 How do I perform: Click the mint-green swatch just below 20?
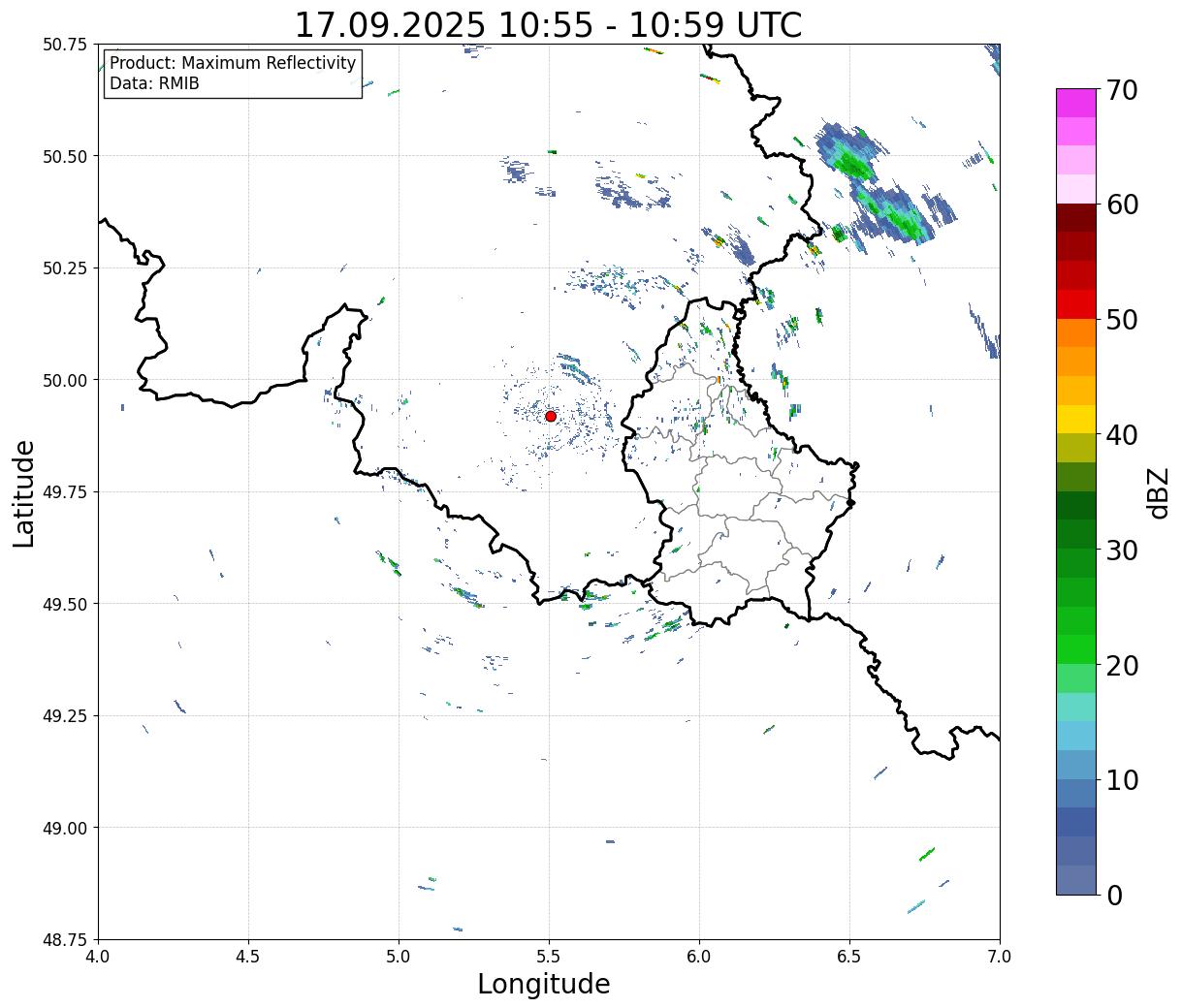tap(1076, 678)
